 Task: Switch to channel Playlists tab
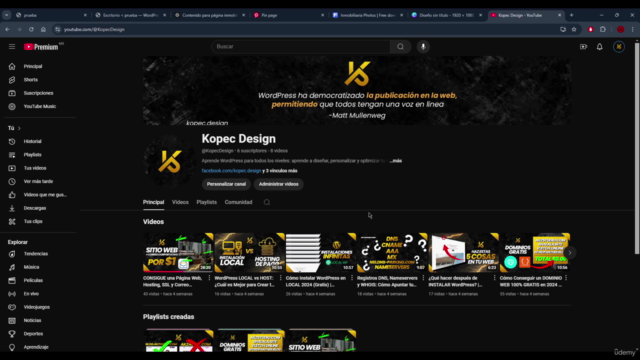(207, 202)
